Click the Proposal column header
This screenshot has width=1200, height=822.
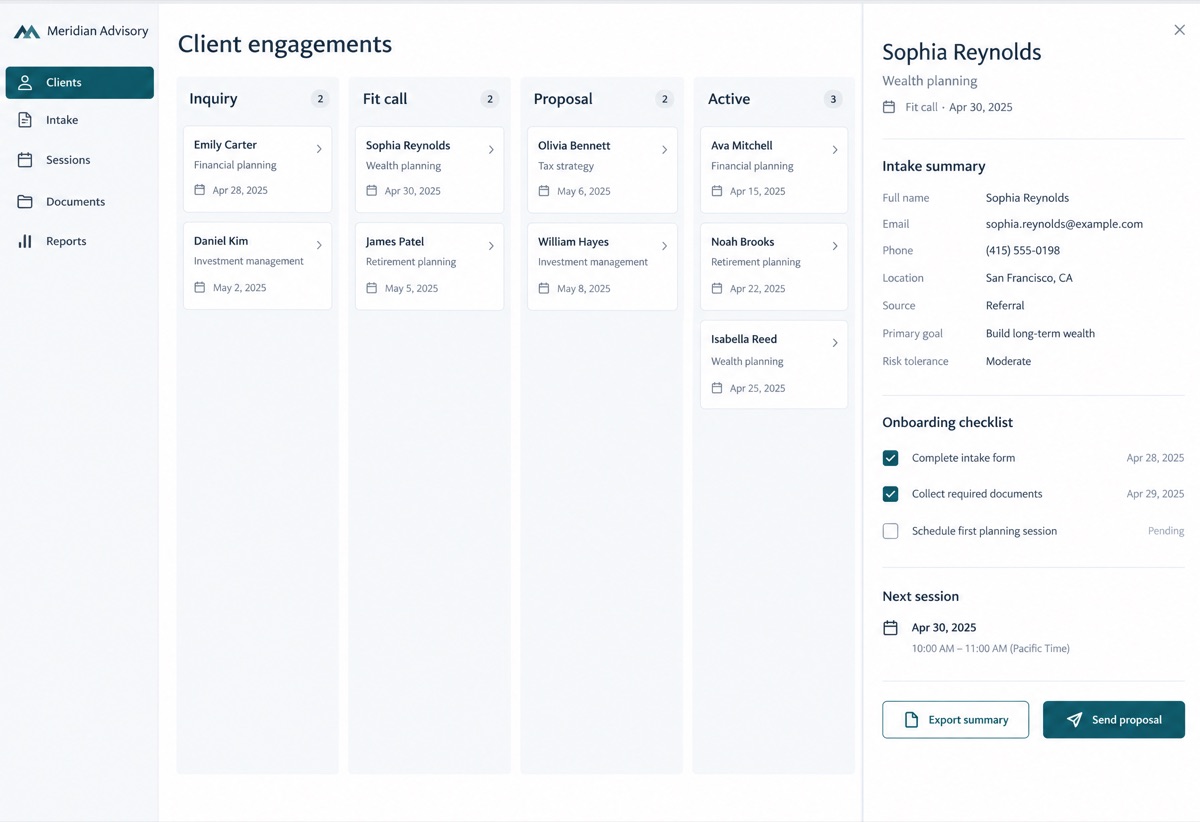pos(563,99)
